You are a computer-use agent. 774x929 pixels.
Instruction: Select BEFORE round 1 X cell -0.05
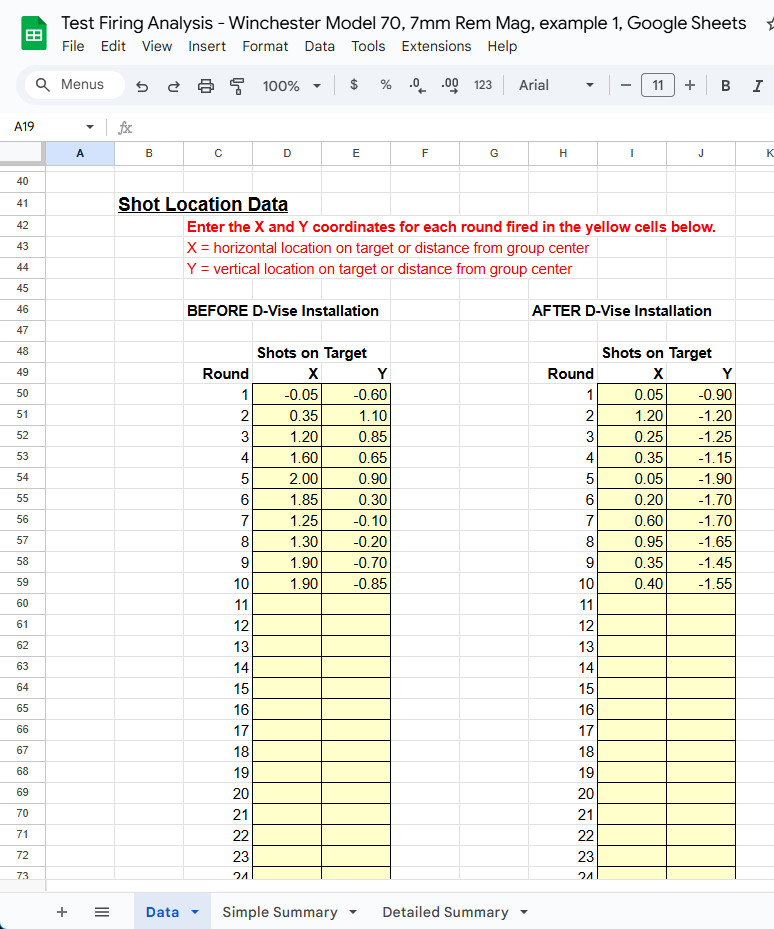coord(287,395)
